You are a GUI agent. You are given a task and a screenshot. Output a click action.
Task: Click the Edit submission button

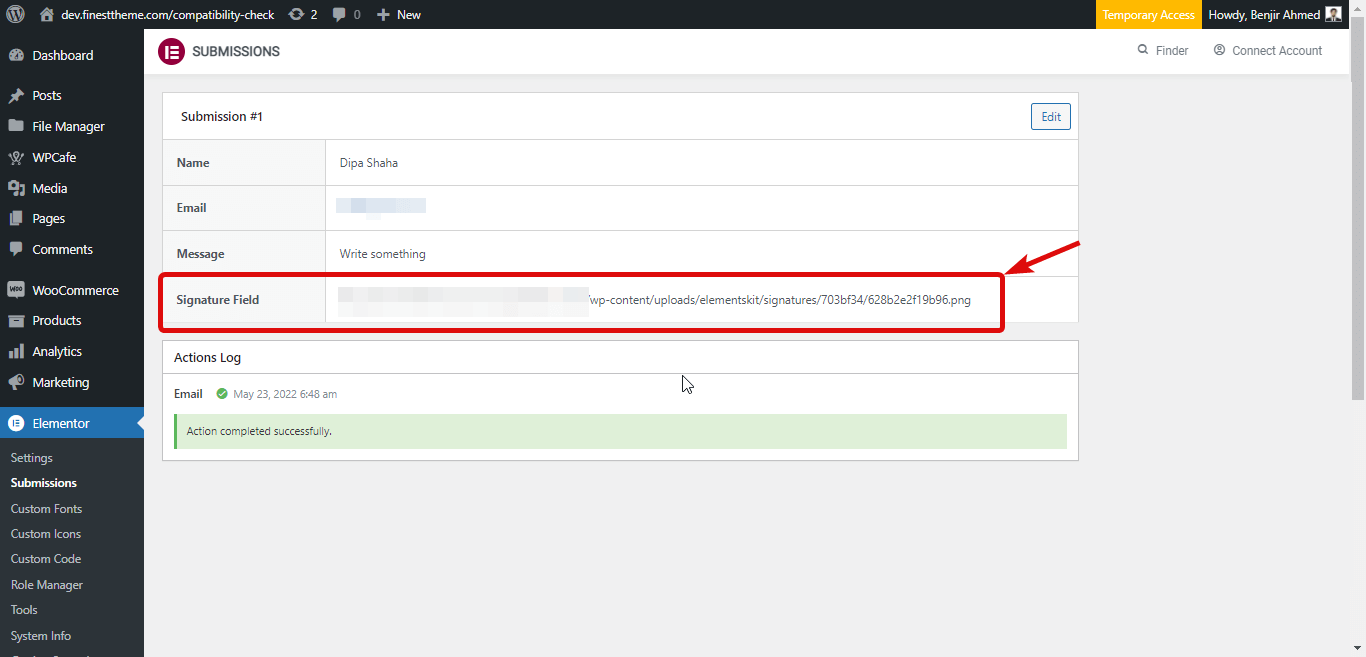(1051, 117)
